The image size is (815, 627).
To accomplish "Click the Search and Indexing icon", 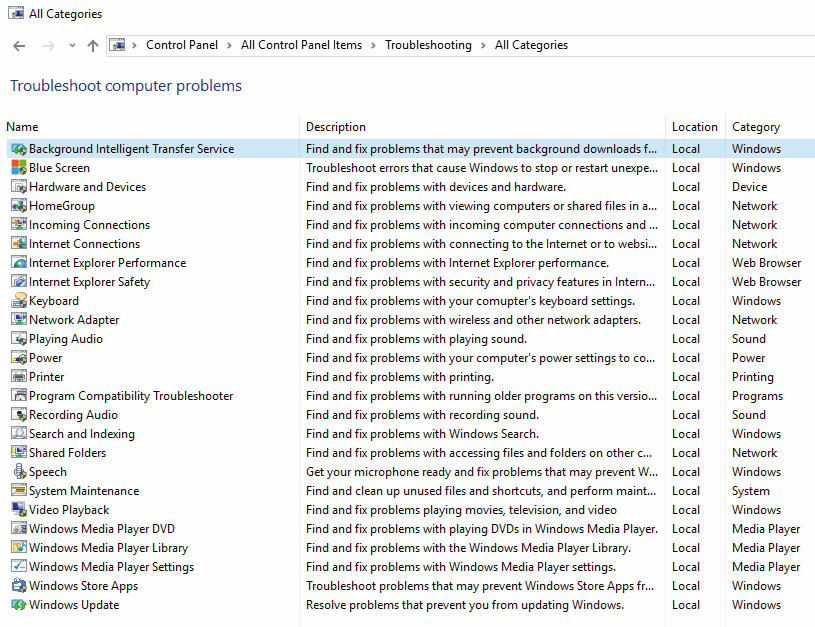I will coord(19,434).
